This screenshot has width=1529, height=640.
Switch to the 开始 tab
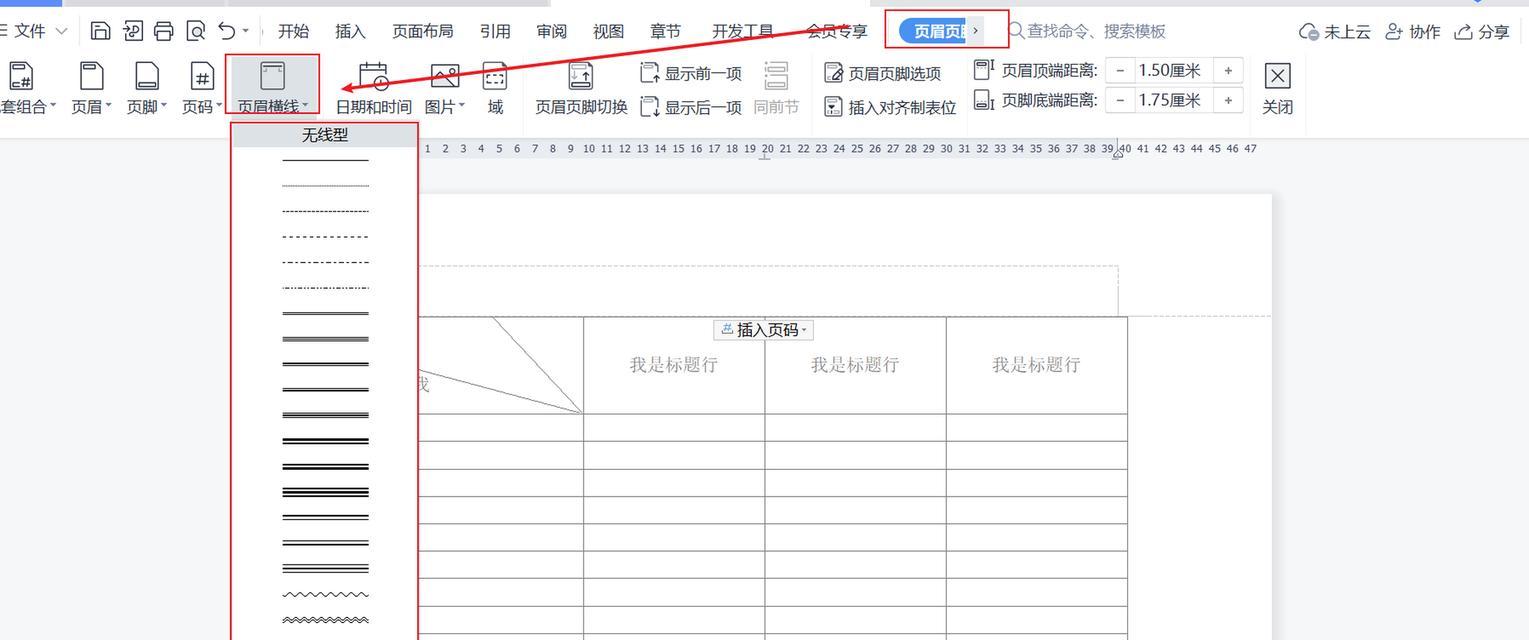tap(293, 31)
